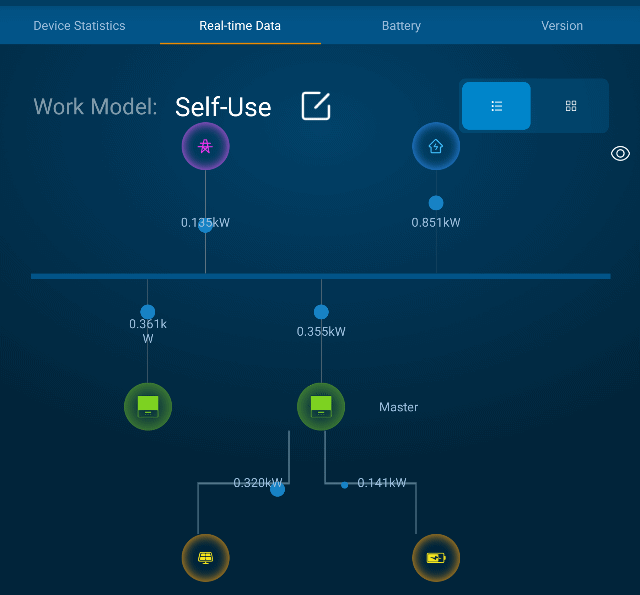
Task: Go to the Battery tab
Action: 401,26
